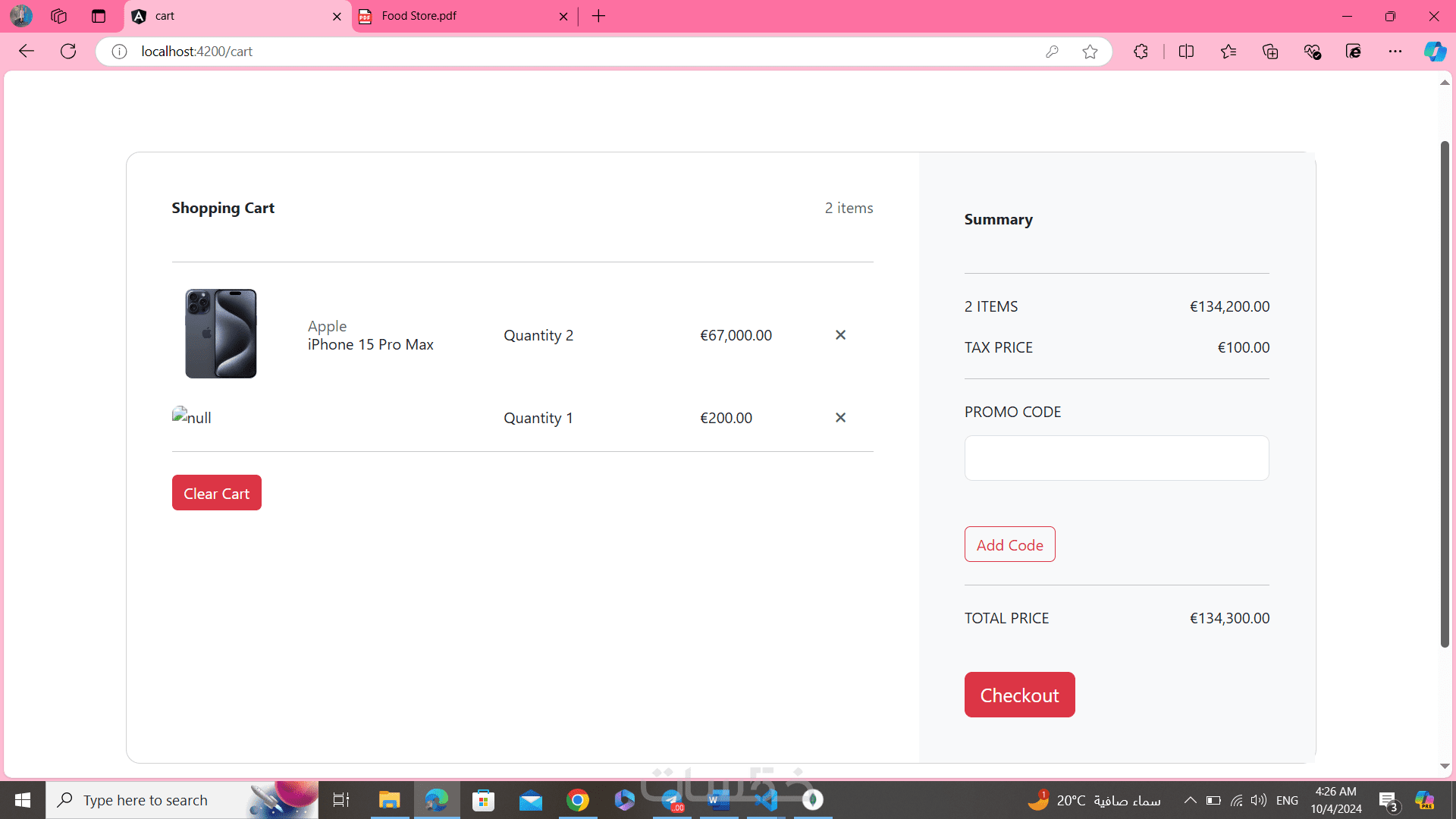
Task: Open split screen view icon
Action: pyautogui.click(x=1186, y=52)
